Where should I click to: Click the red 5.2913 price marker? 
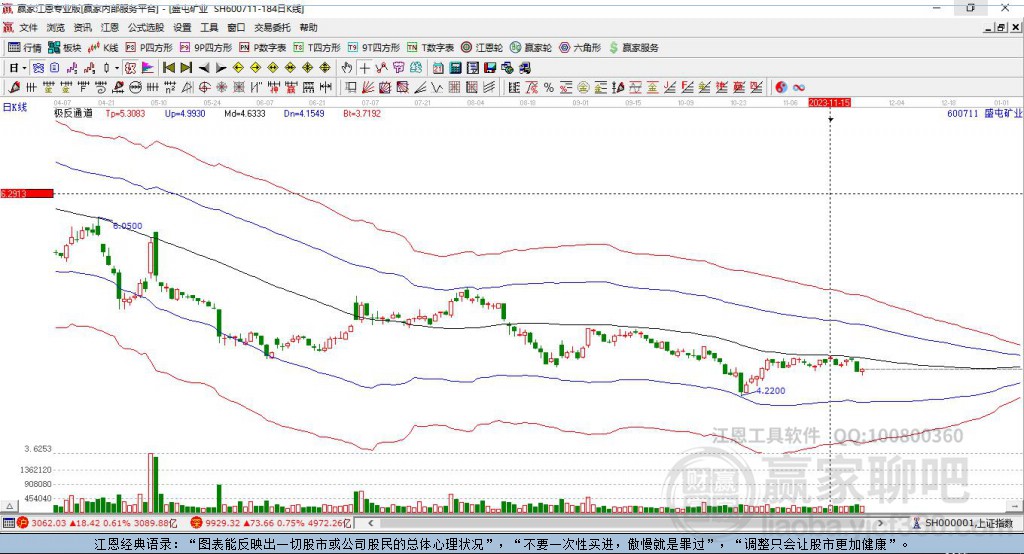tap(27, 193)
